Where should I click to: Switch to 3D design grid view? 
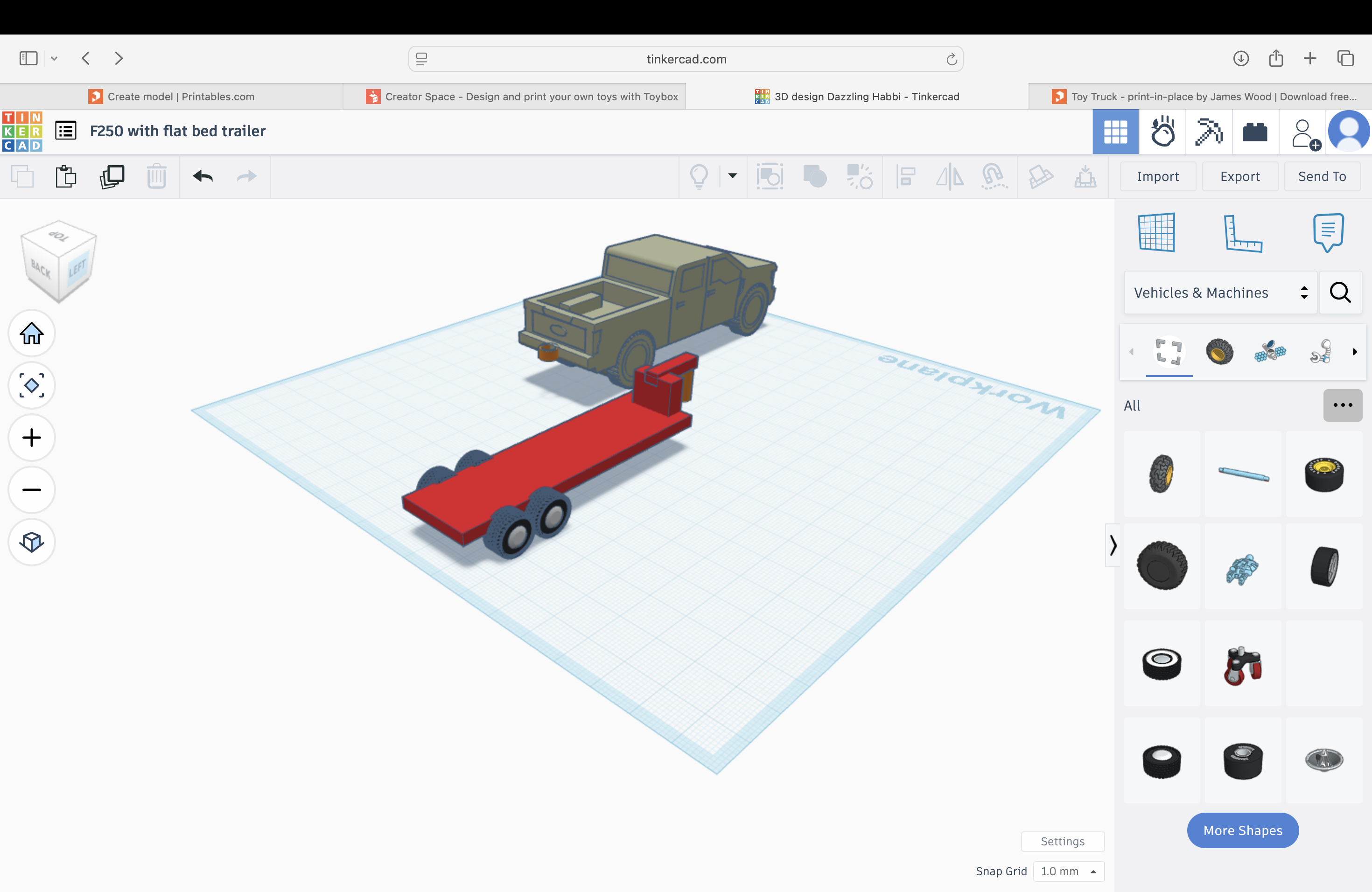1115,132
